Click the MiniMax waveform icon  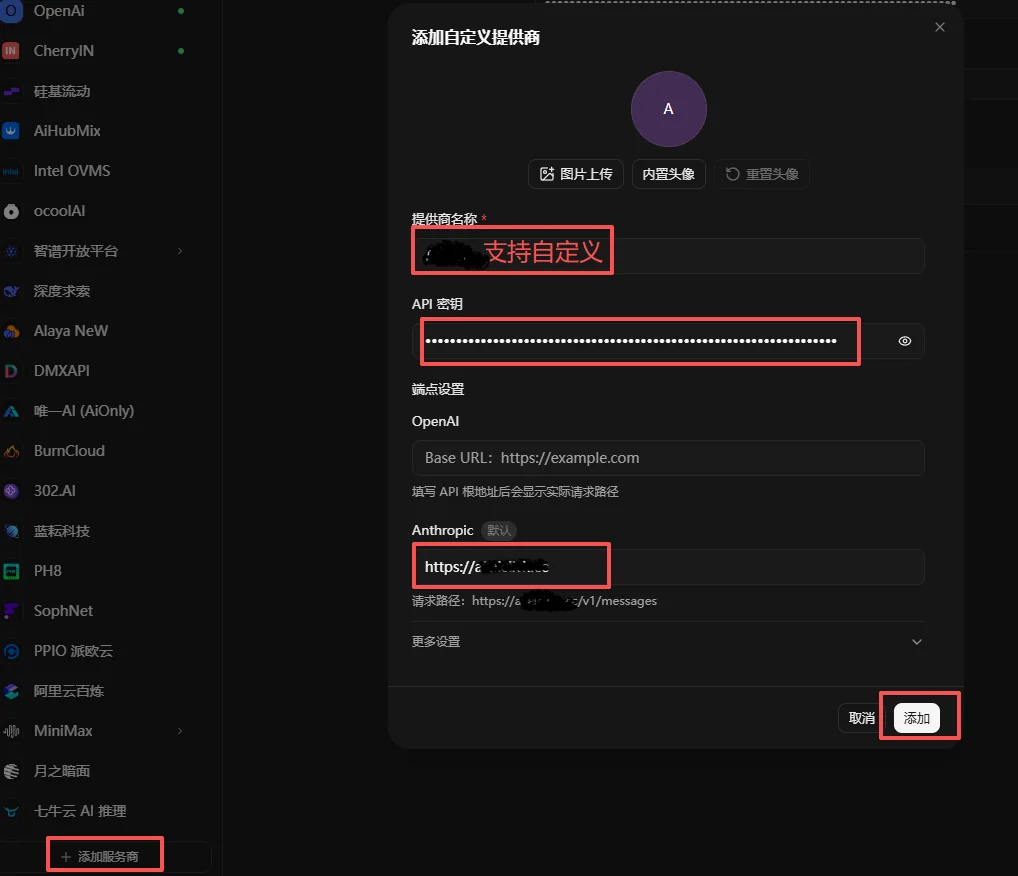[11, 731]
